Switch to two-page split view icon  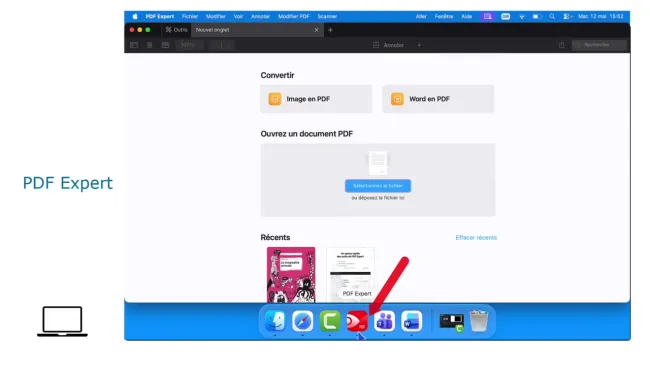pyautogui.click(x=165, y=45)
